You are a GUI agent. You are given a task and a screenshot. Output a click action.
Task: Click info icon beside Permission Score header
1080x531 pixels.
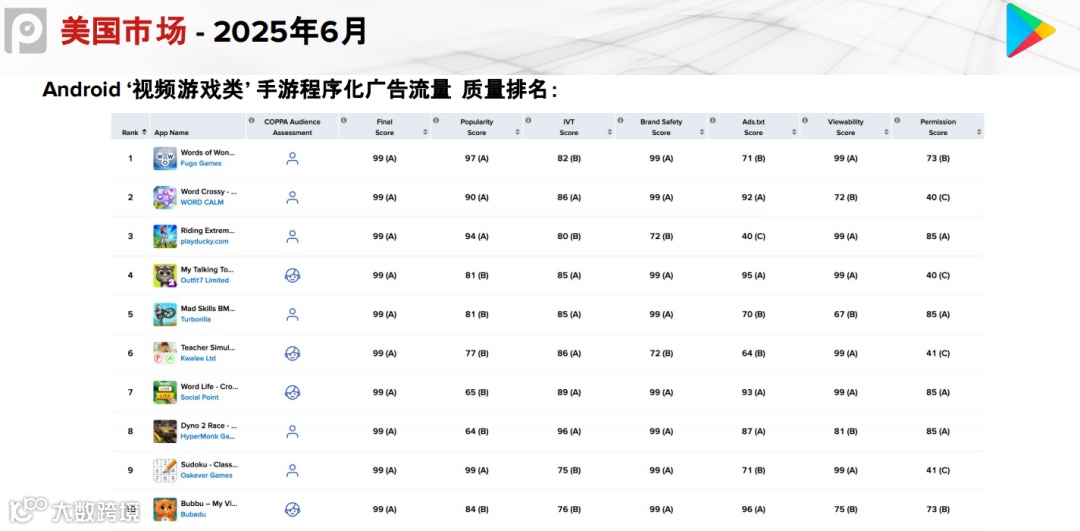(x=897, y=121)
